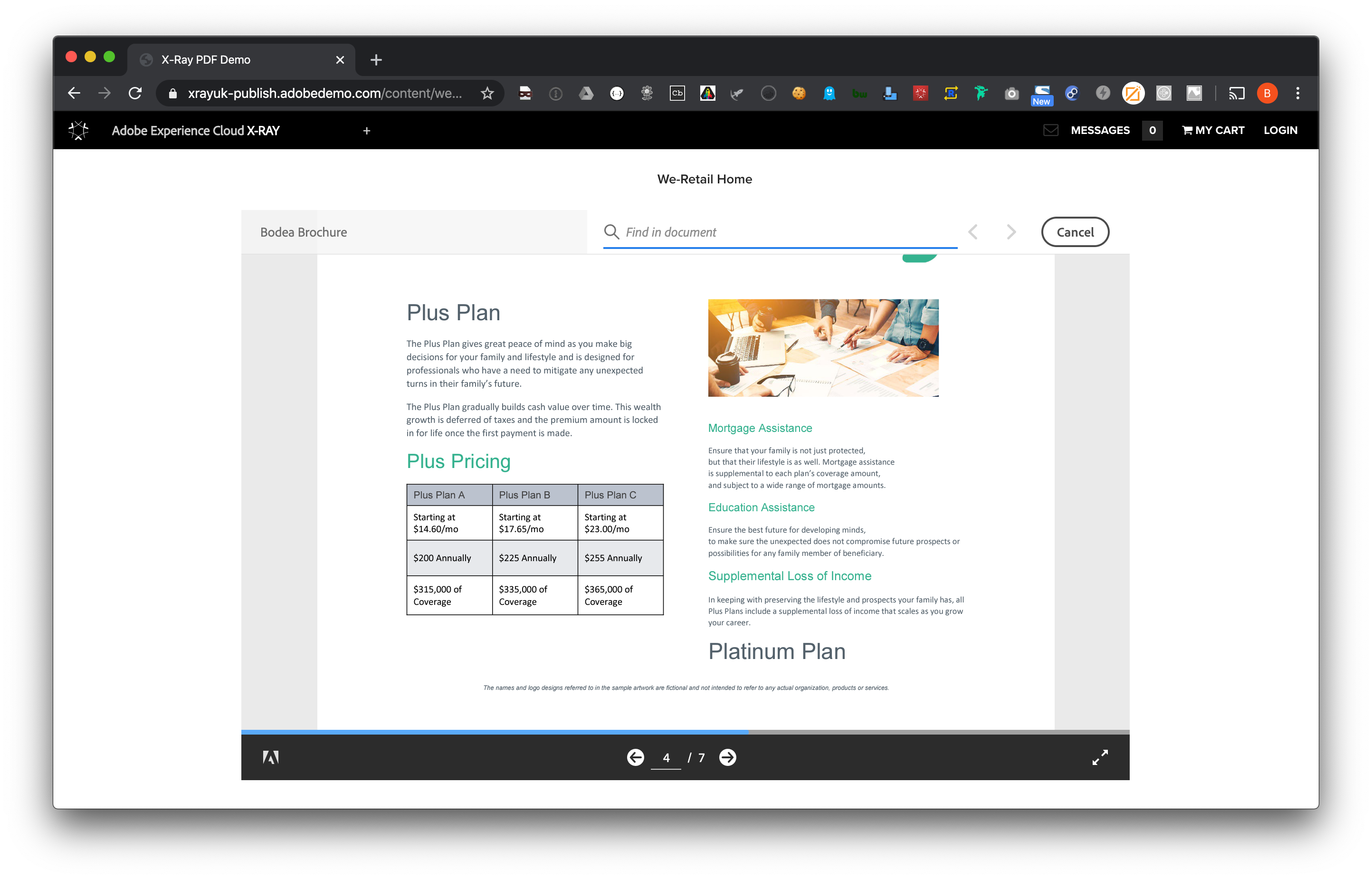Click the Chromecast icon in the toolbar

[x=1236, y=93]
